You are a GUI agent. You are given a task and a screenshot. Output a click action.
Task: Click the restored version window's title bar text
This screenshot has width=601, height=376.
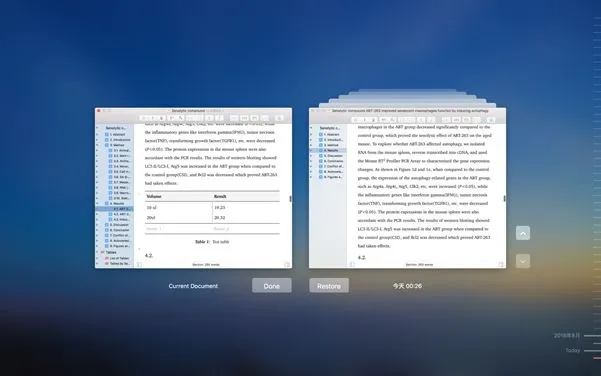tap(410, 110)
